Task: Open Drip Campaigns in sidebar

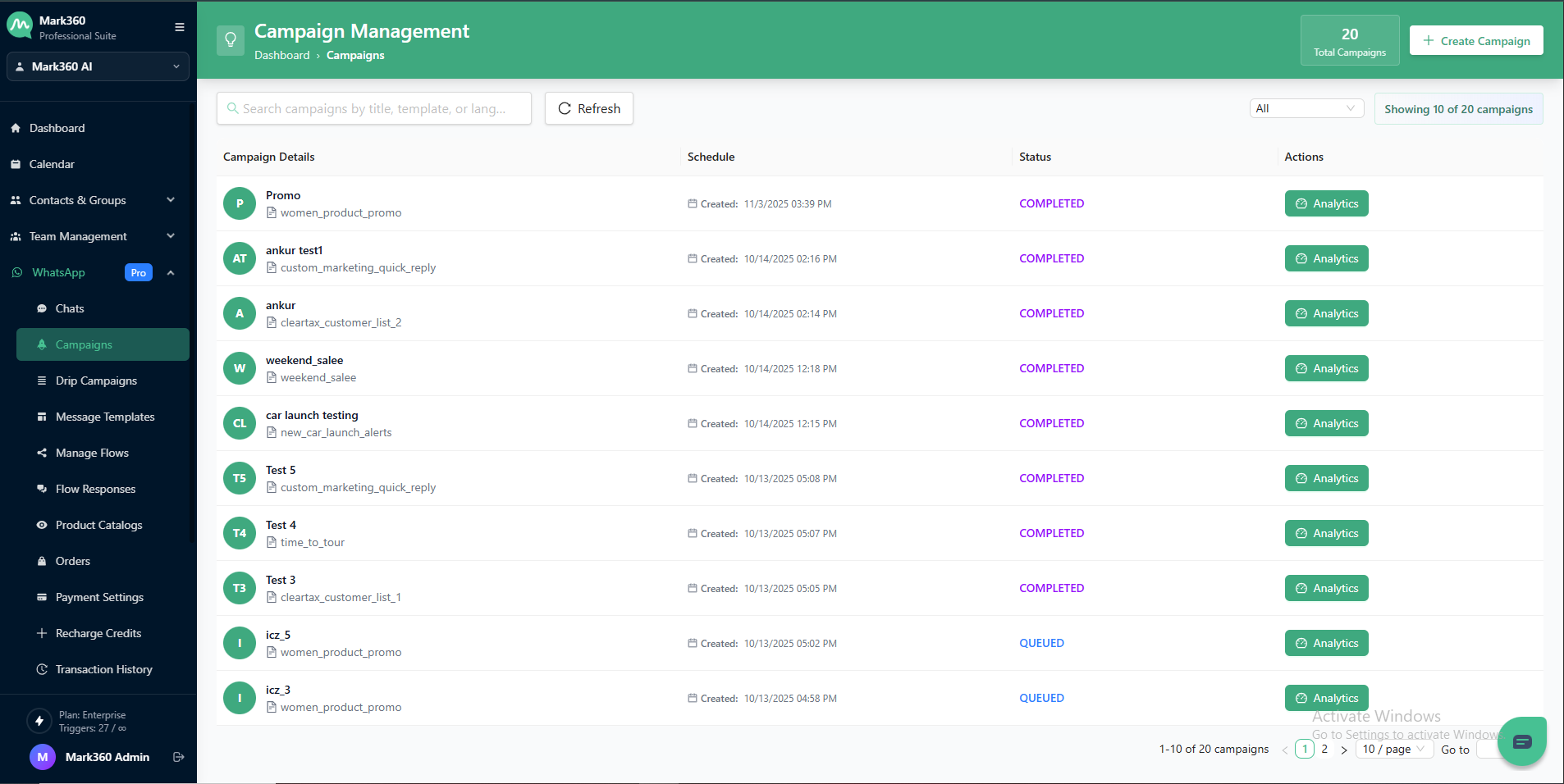Action: 96,381
